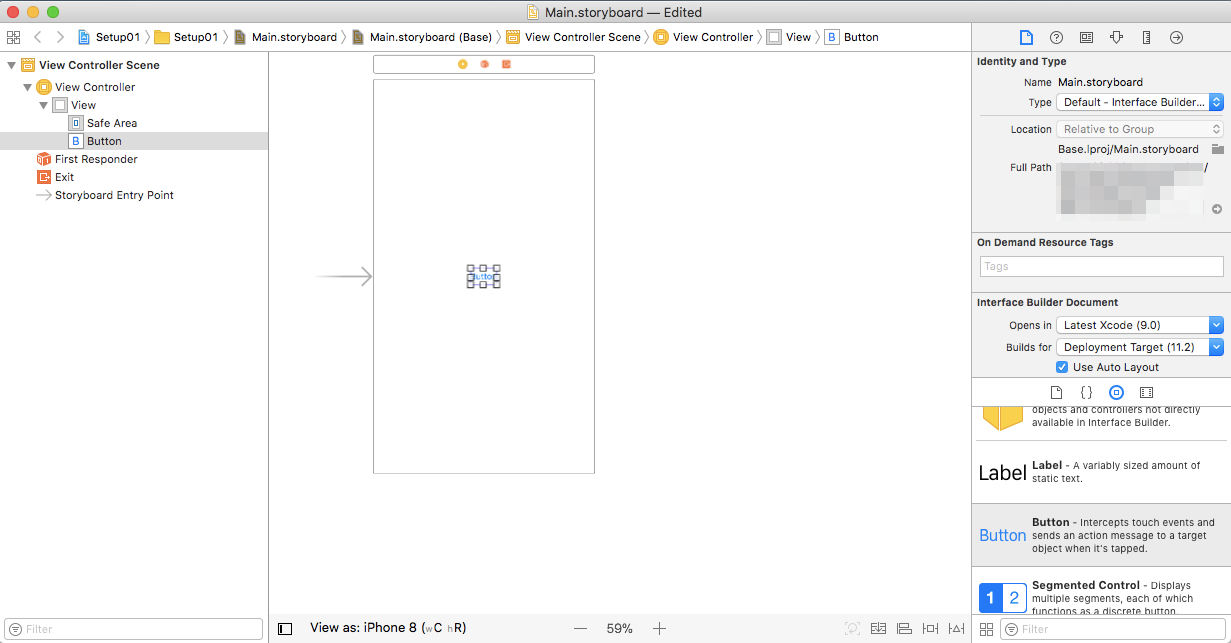Open the Align constraints menu
The height and width of the screenshot is (643, 1231).
(x=904, y=629)
